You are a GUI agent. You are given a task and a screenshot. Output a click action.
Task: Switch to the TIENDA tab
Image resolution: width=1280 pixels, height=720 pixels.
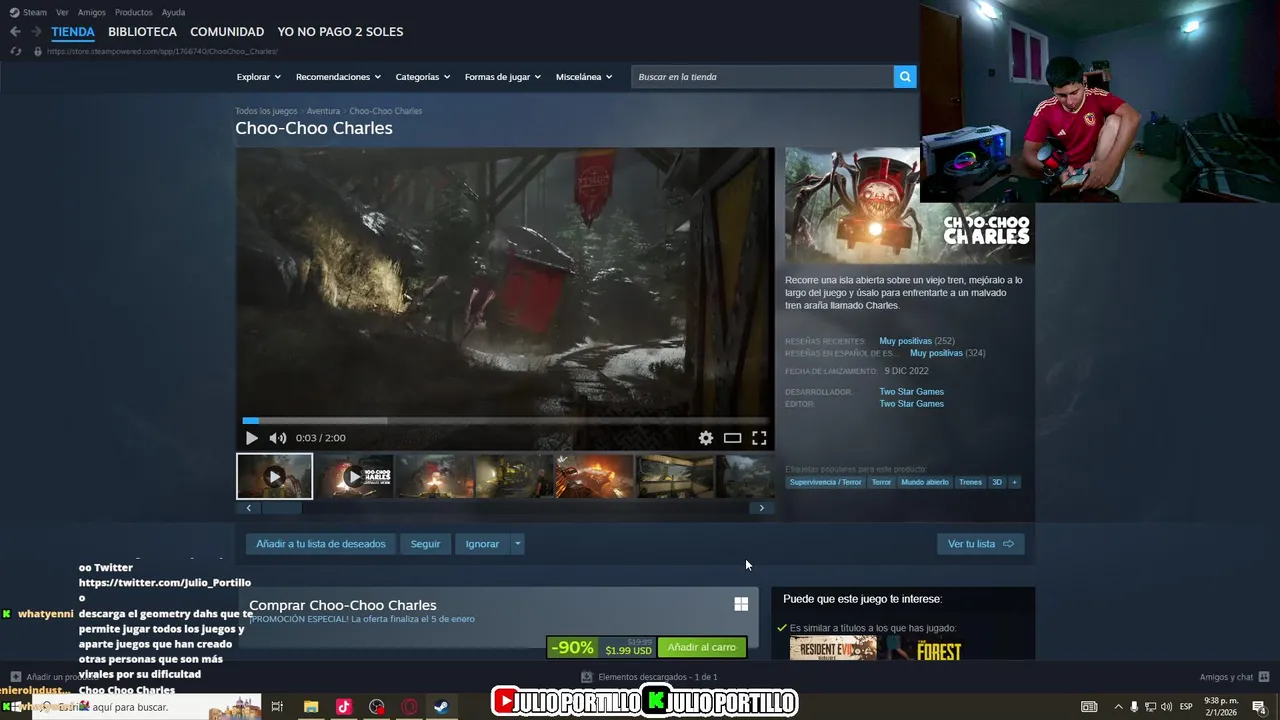pyautogui.click(x=73, y=32)
